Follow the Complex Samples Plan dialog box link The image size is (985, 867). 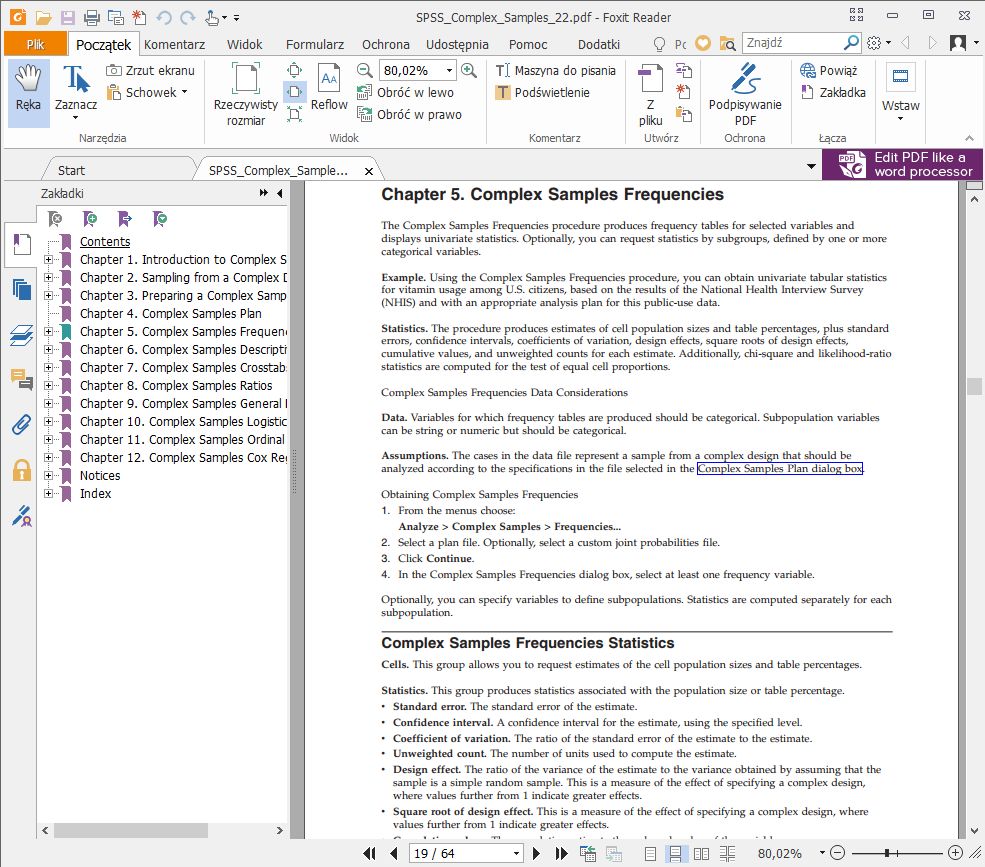(x=779, y=468)
